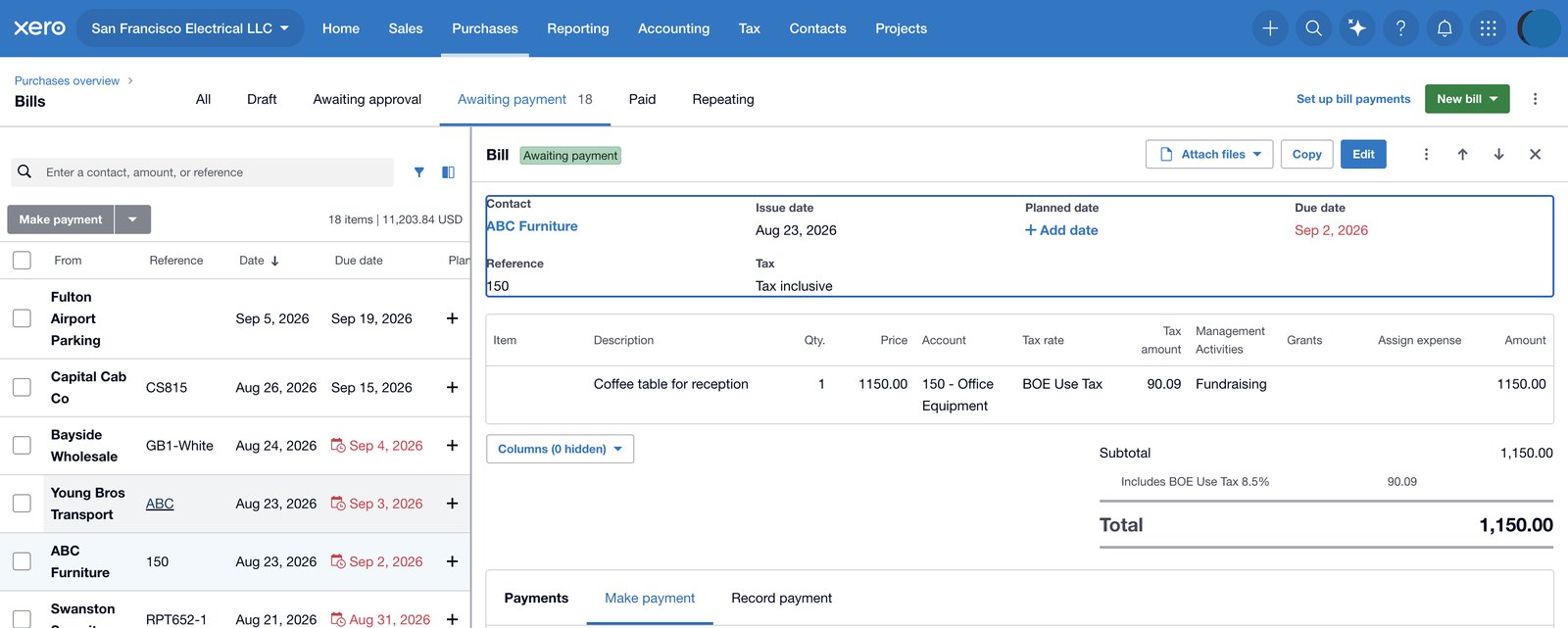Go to previous bill with up arrow
1568x628 pixels.
tap(1462, 154)
